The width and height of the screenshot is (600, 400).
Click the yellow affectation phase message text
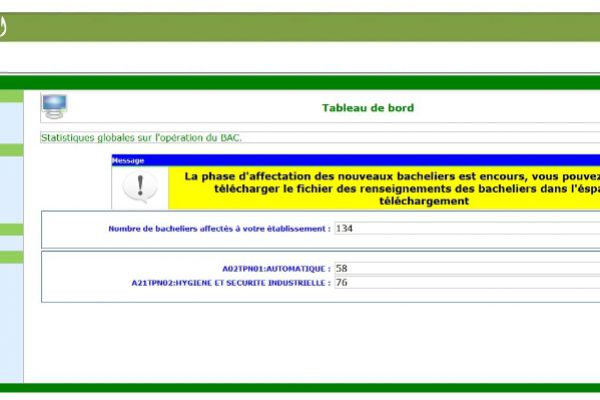click(390, 188)
